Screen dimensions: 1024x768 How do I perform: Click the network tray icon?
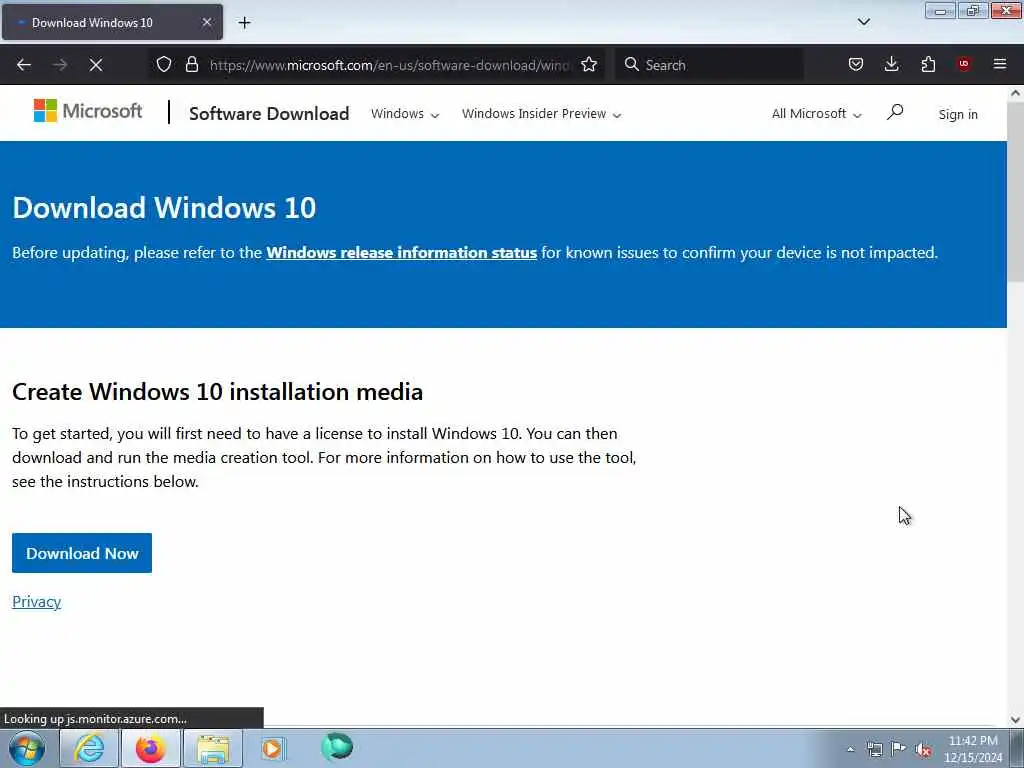(x=874, y=750)
